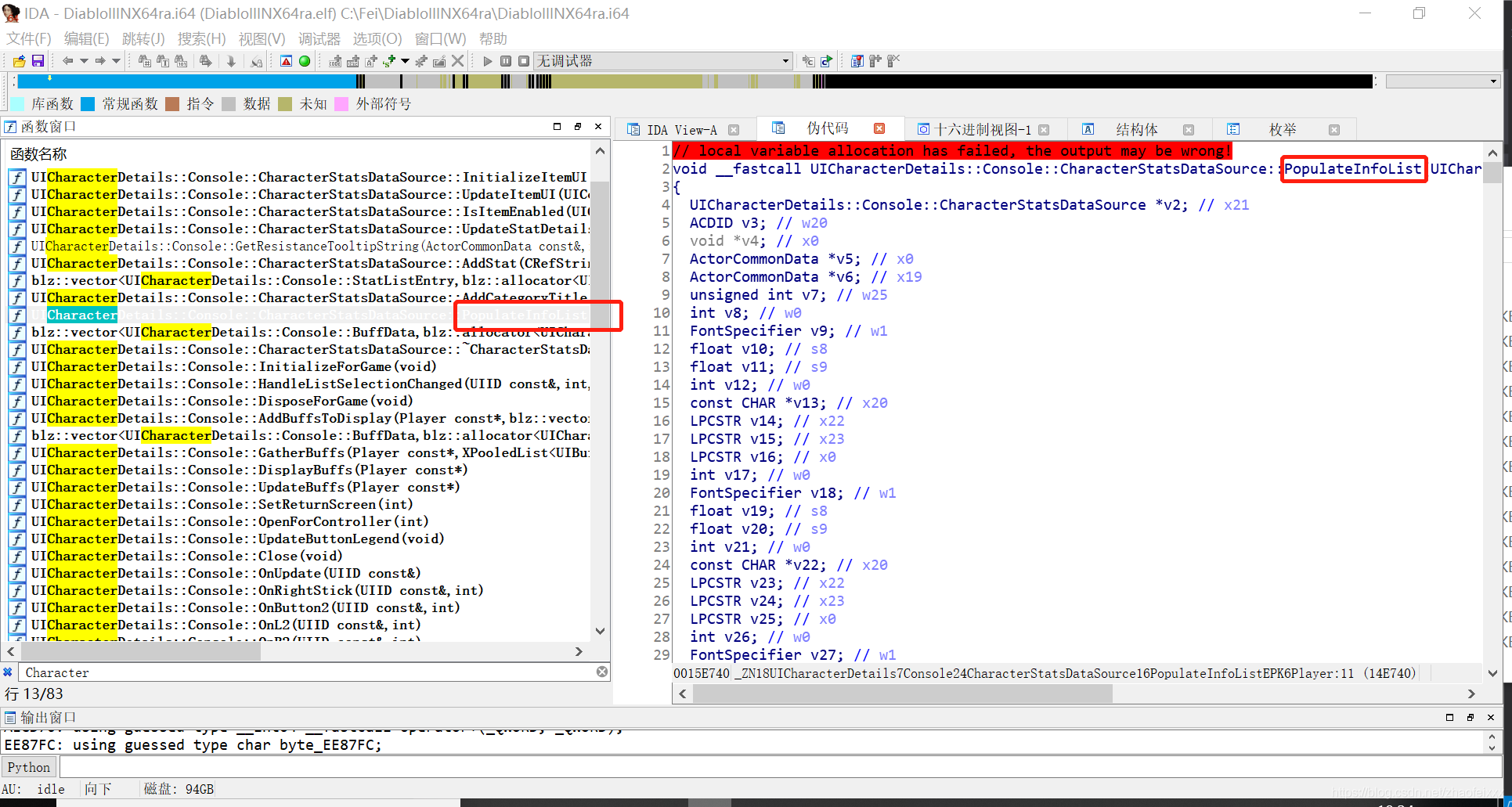Open the 选项(O) menu
Viewport: 1512px width, 807px height.
377,38
